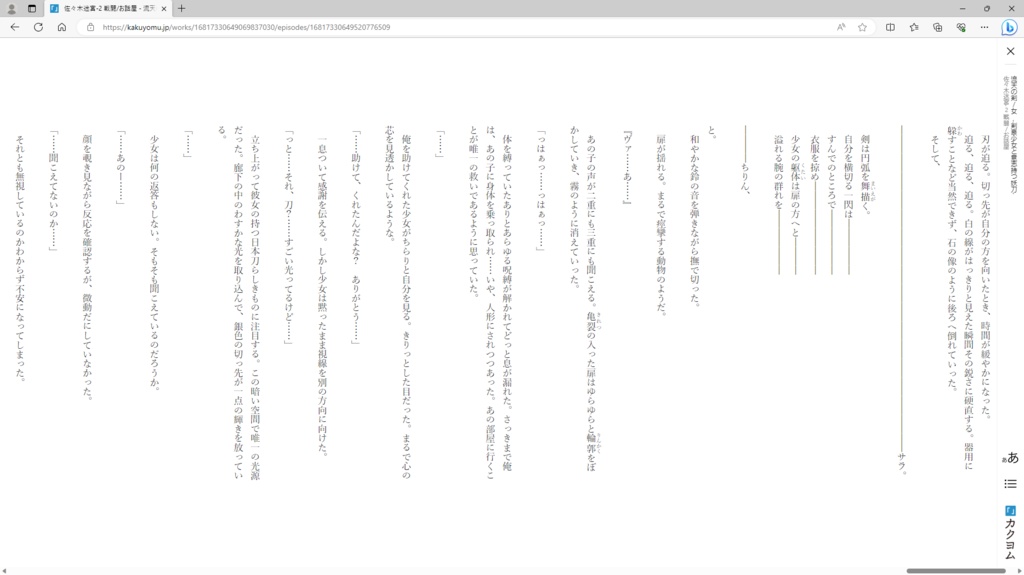Select the Kakuyomu episode tab
Image resolution: width=1024 pixels, height=575 pixels.
[108, 8]
